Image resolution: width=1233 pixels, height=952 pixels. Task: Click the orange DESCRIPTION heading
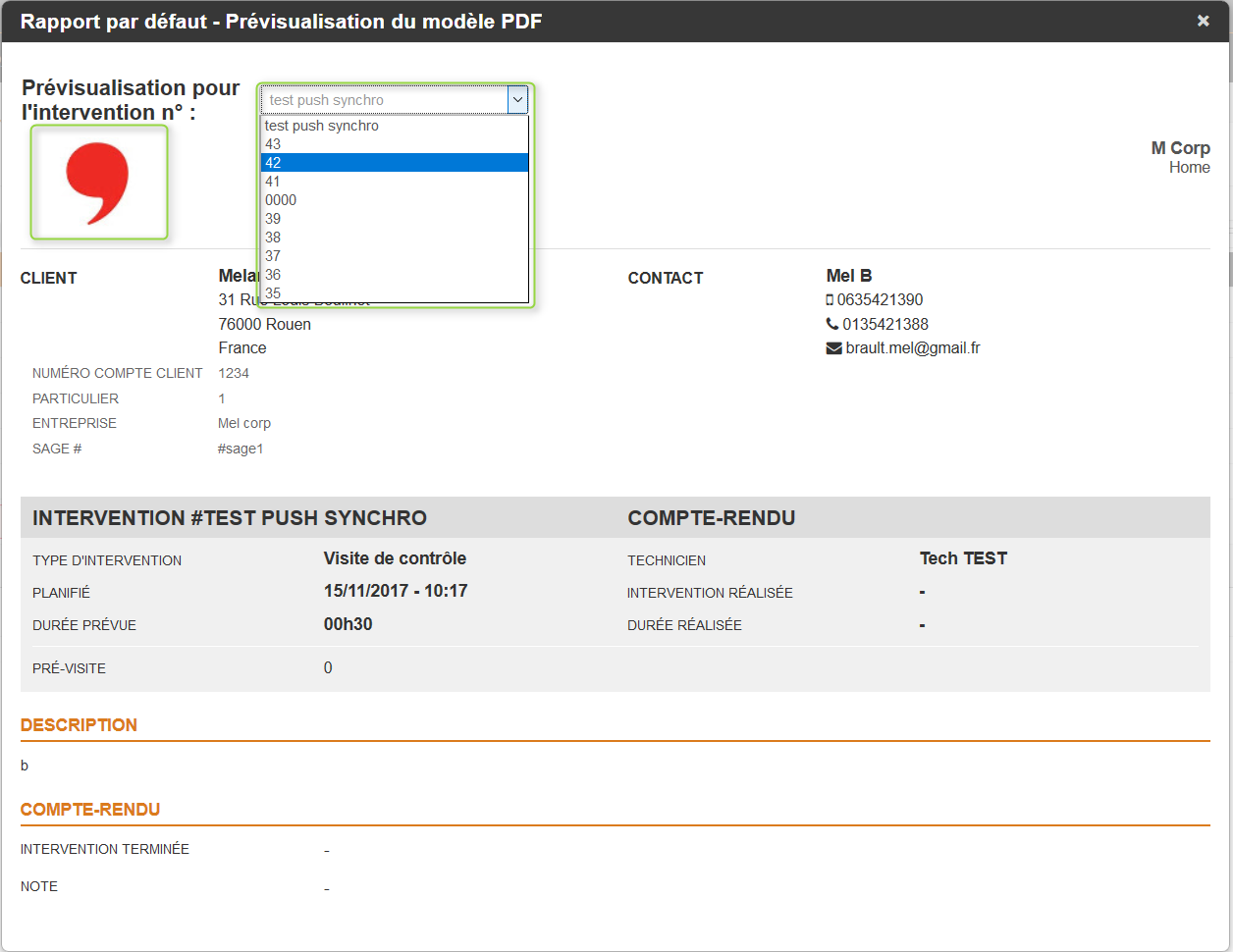coord(79,725)
